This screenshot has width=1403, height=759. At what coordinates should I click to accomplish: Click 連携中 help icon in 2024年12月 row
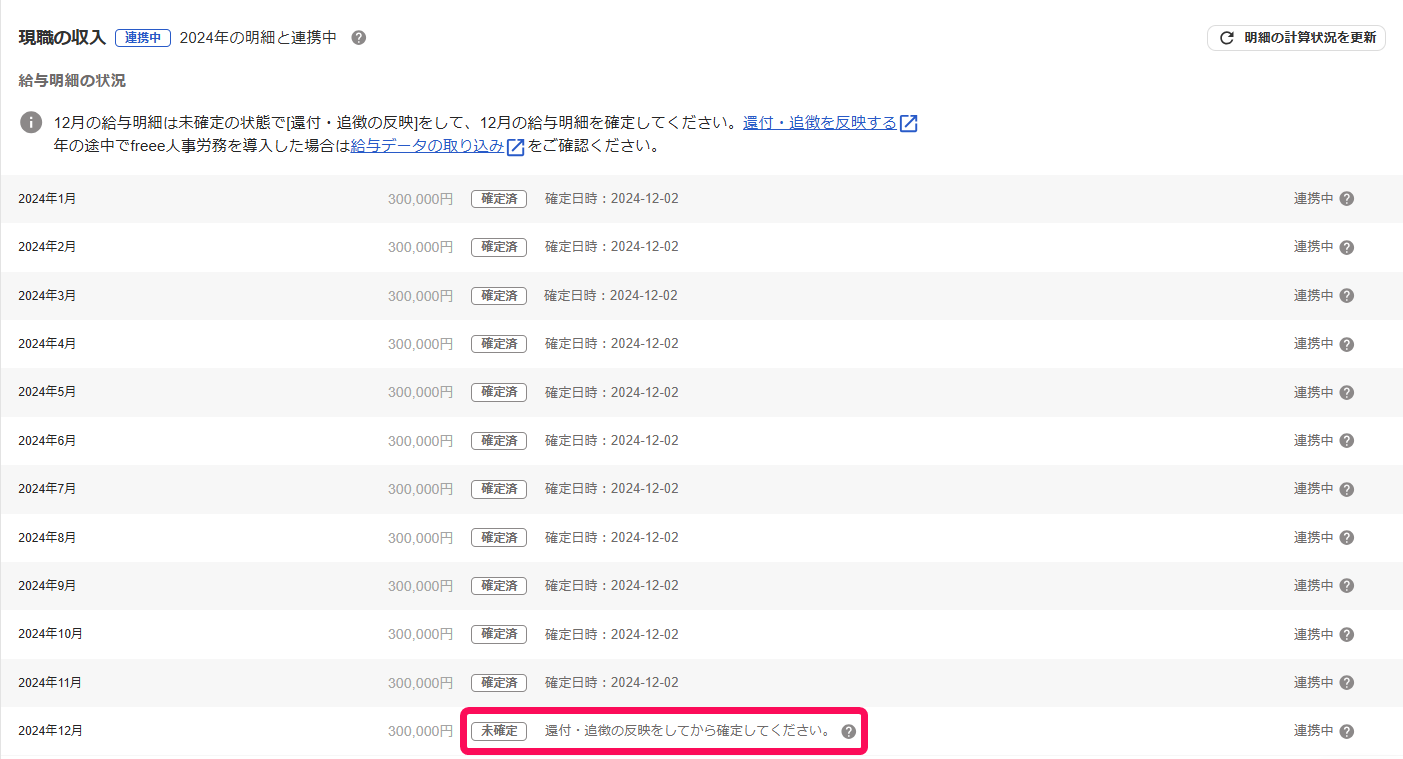coord(1347,731)
